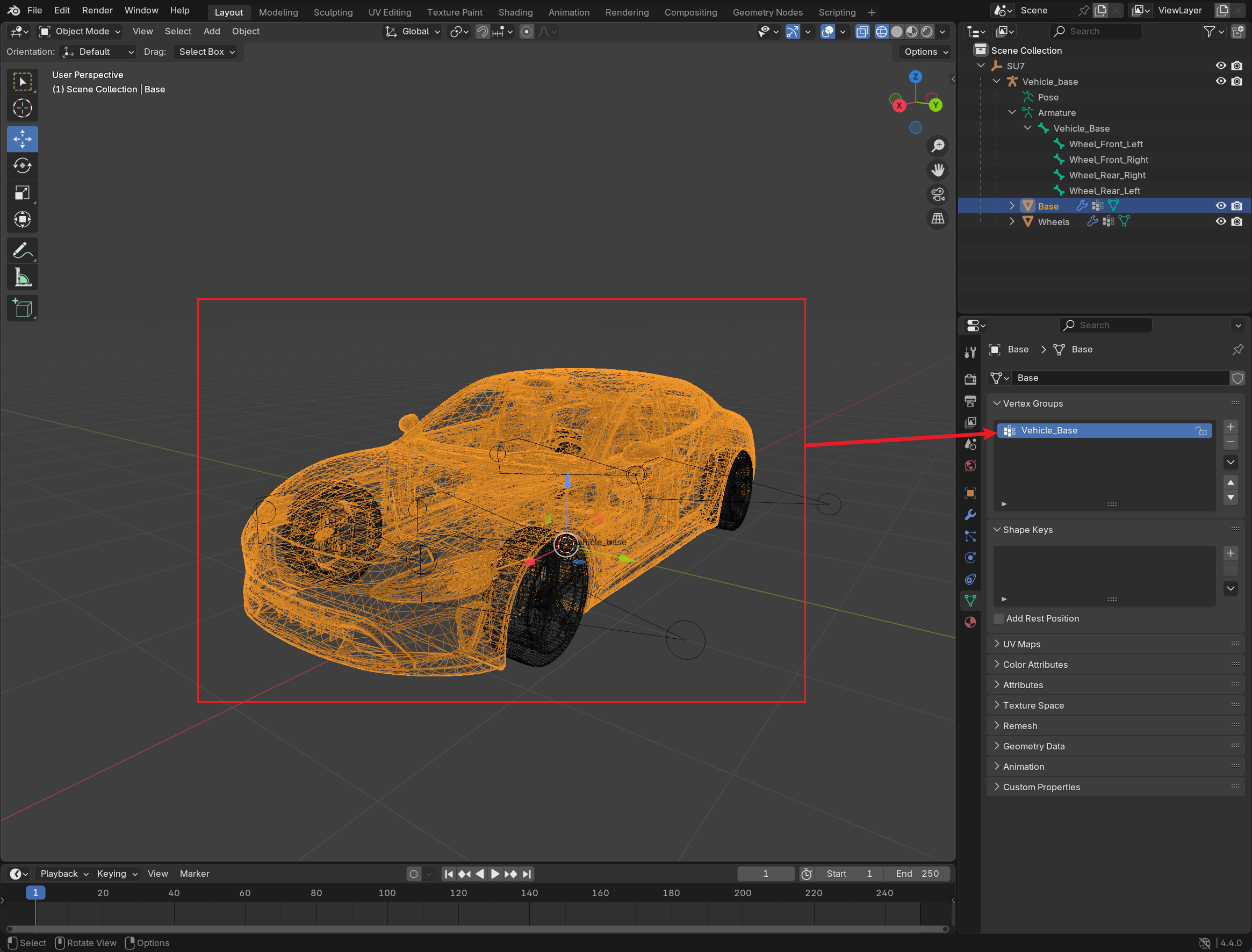Hide the Wheels object in outliner

1220,221
